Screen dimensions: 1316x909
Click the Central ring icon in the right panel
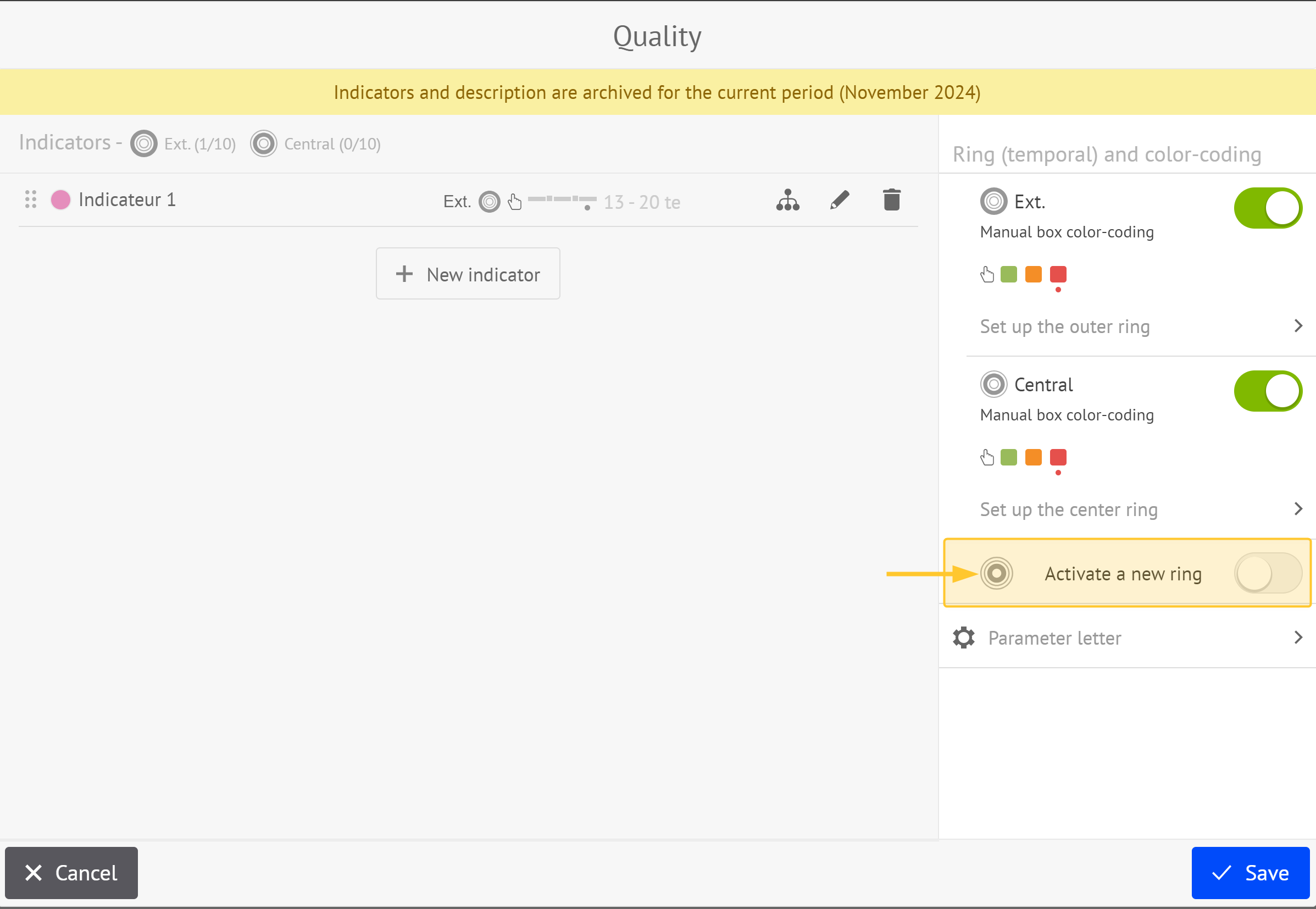tap(993, 385)
